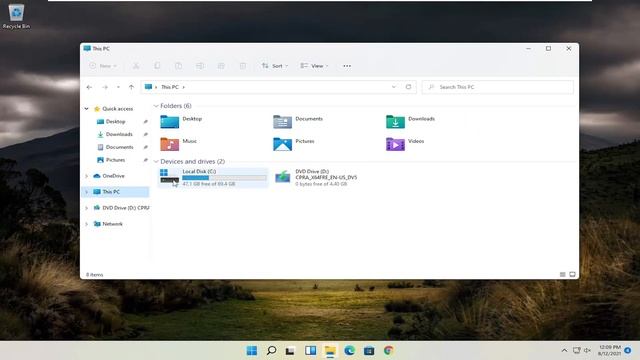640x360 pixels.
Task: Select Pictures in the Quick access sidebar
Action: [x=115, y=160]
